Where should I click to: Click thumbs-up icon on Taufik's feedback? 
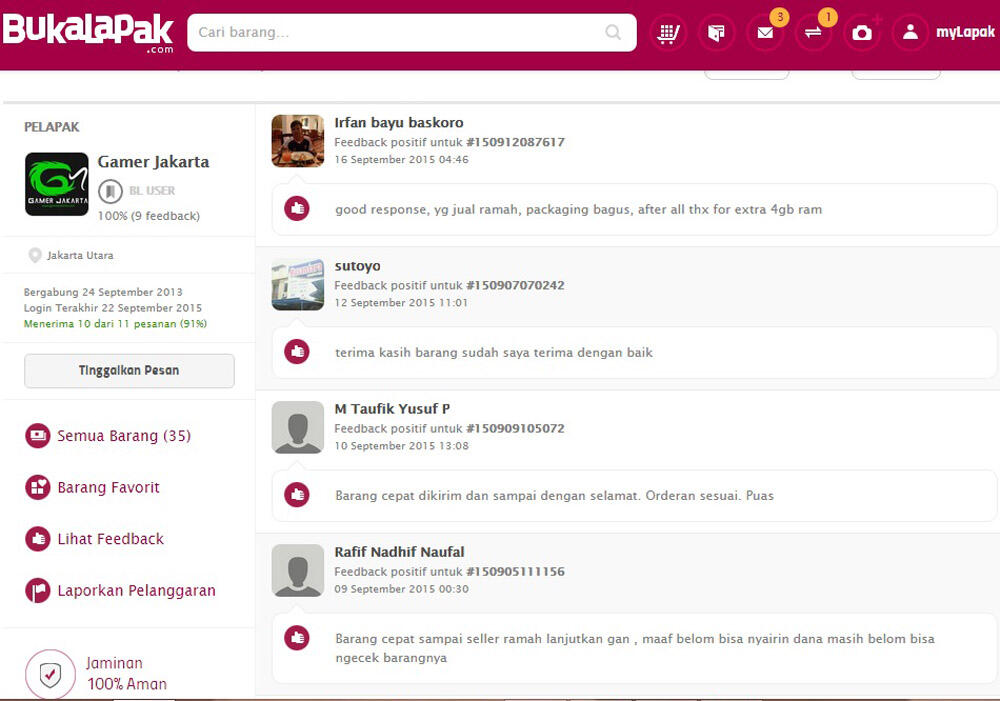(x=297, y=494)
